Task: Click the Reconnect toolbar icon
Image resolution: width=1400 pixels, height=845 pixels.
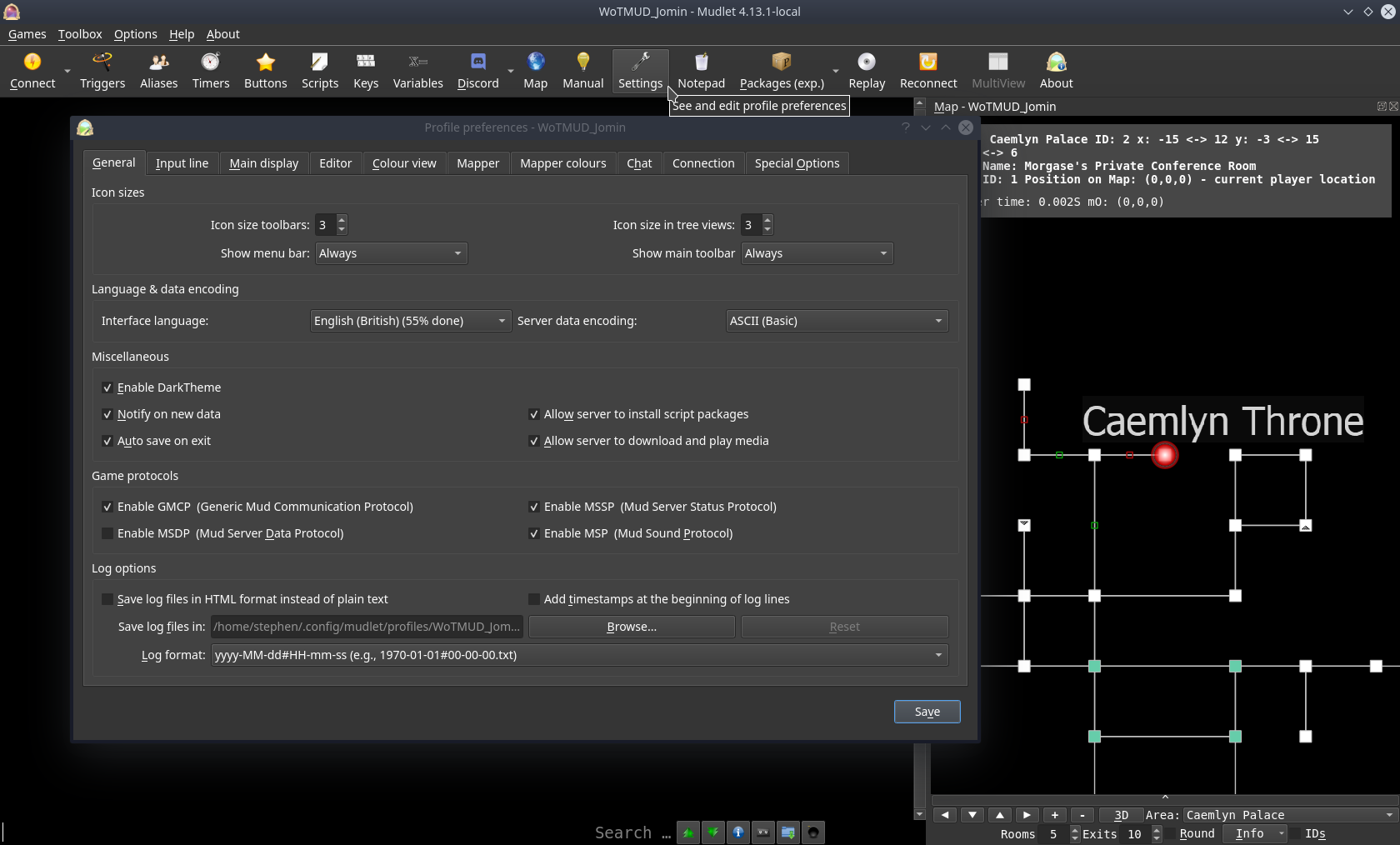Action: pyautogui.click(x=928, y=71)
